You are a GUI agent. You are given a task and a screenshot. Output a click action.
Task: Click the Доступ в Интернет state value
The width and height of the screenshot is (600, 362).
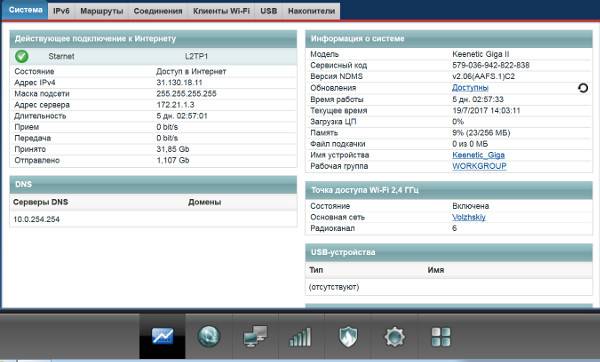191,72
